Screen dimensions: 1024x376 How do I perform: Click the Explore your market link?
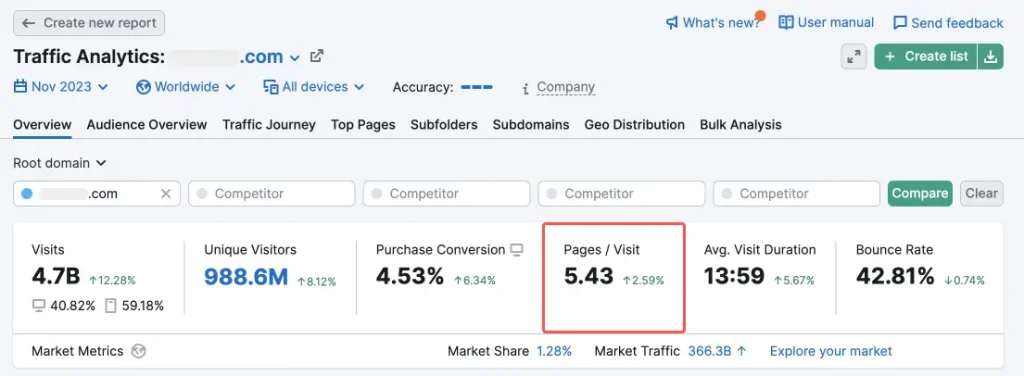pyautogui.click(x=831, y=351)
